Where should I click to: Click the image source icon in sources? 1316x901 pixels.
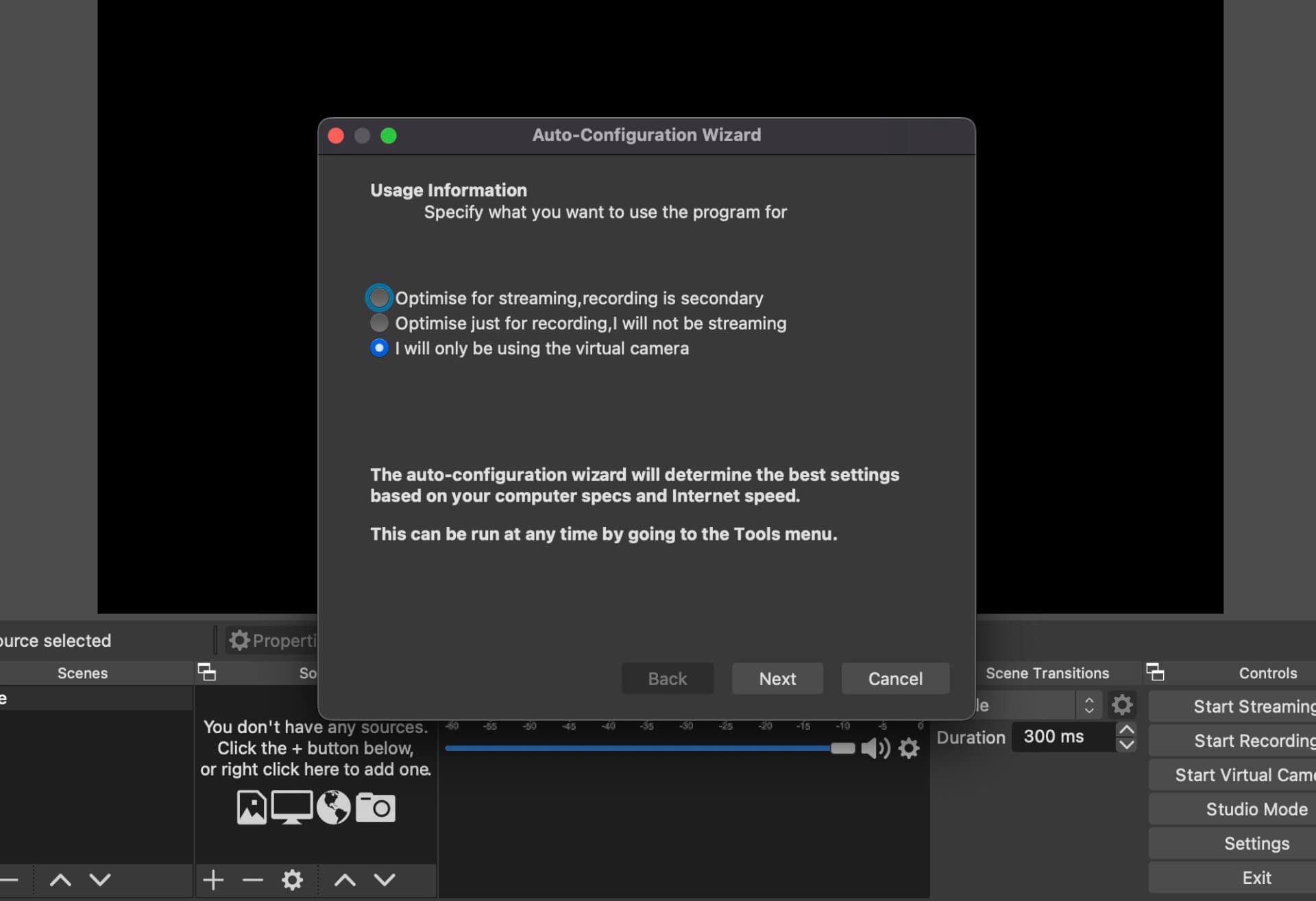click(251, 808)
